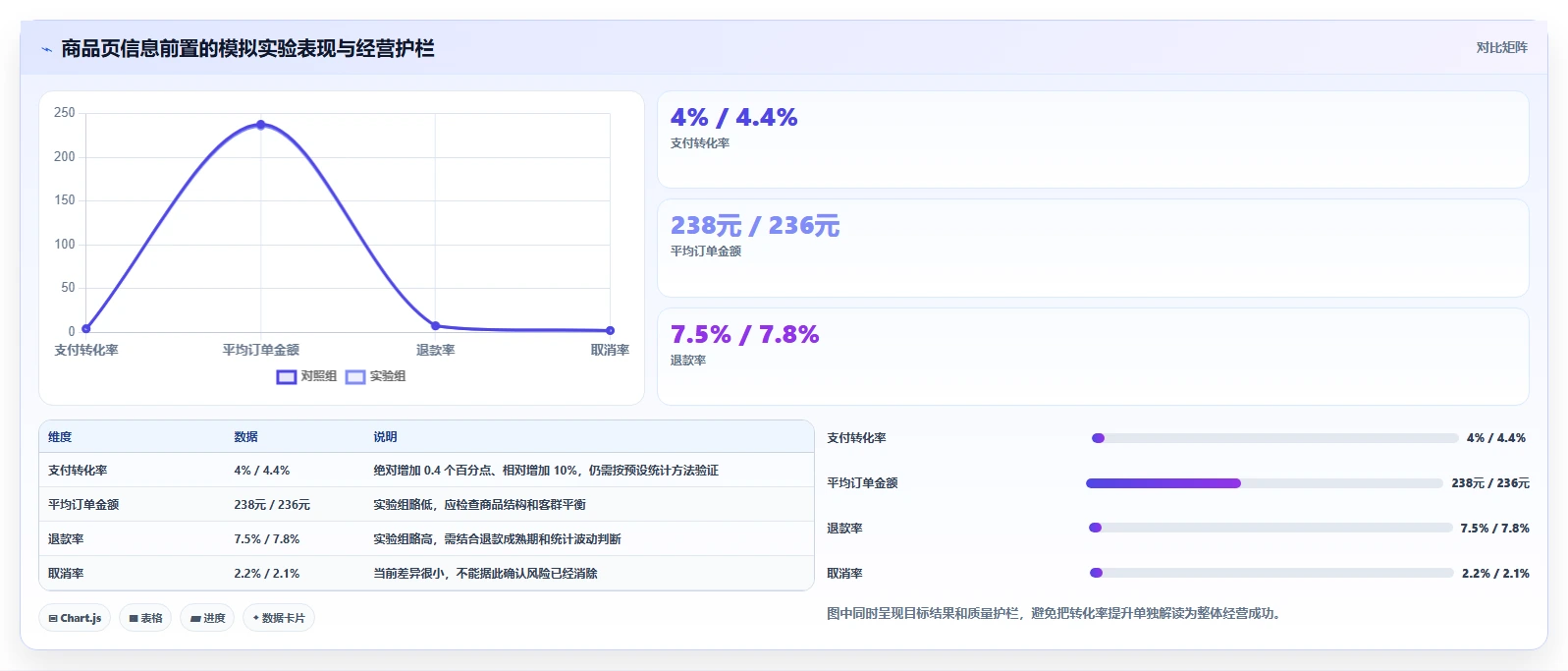Click table value 238元 / 236元
This screenshot has width=1568, height=671.
(272, 505)
